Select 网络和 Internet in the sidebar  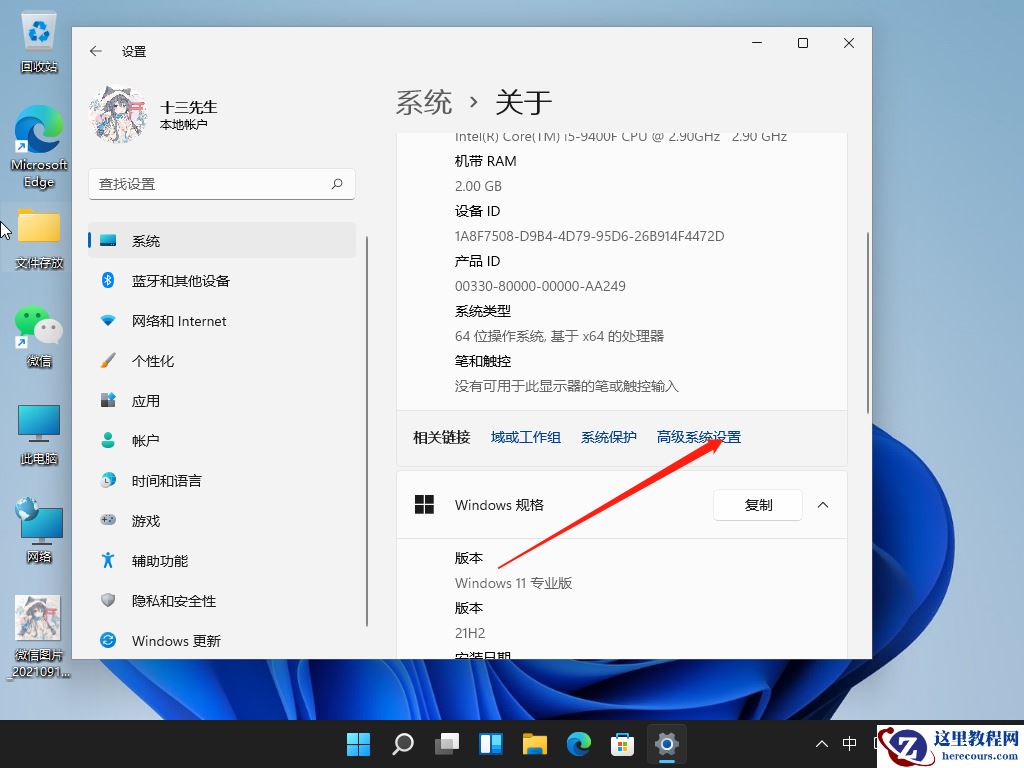tap(179, 320)
